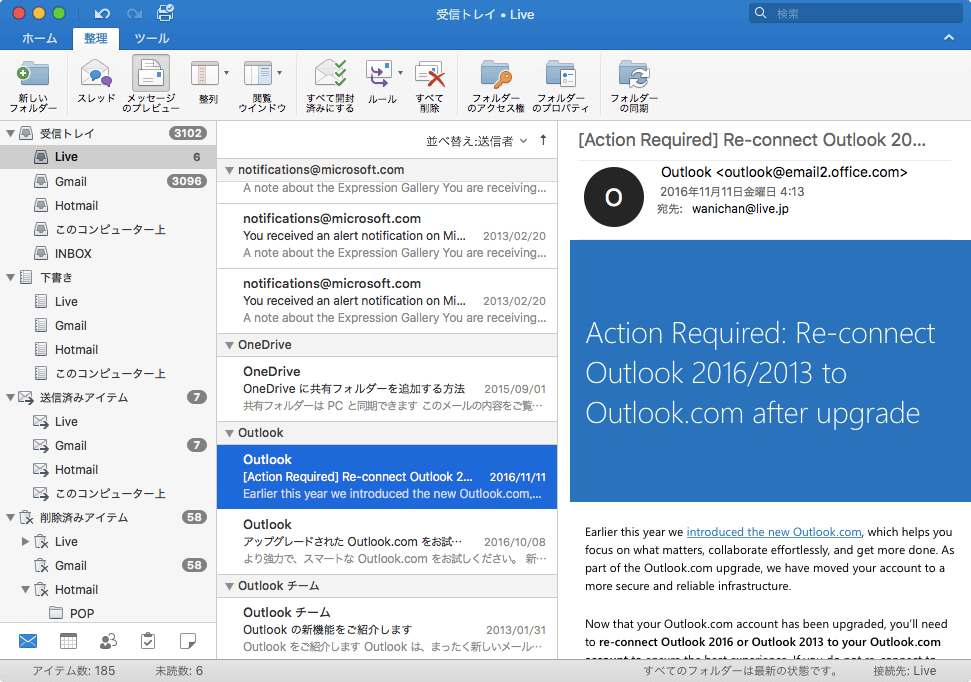Switch to the Home (ホーム) tab
971x682 pixels.
coord(40,38)
